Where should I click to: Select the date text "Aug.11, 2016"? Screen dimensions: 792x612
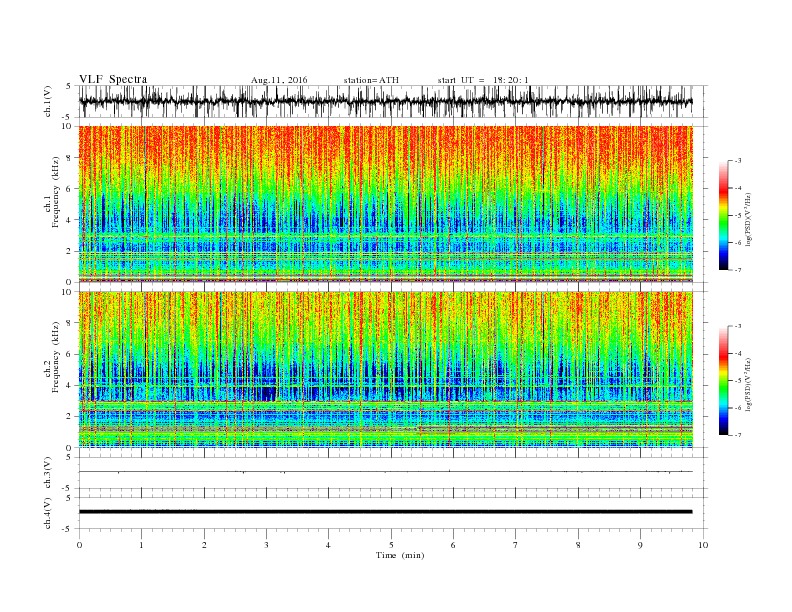point(279,80)
